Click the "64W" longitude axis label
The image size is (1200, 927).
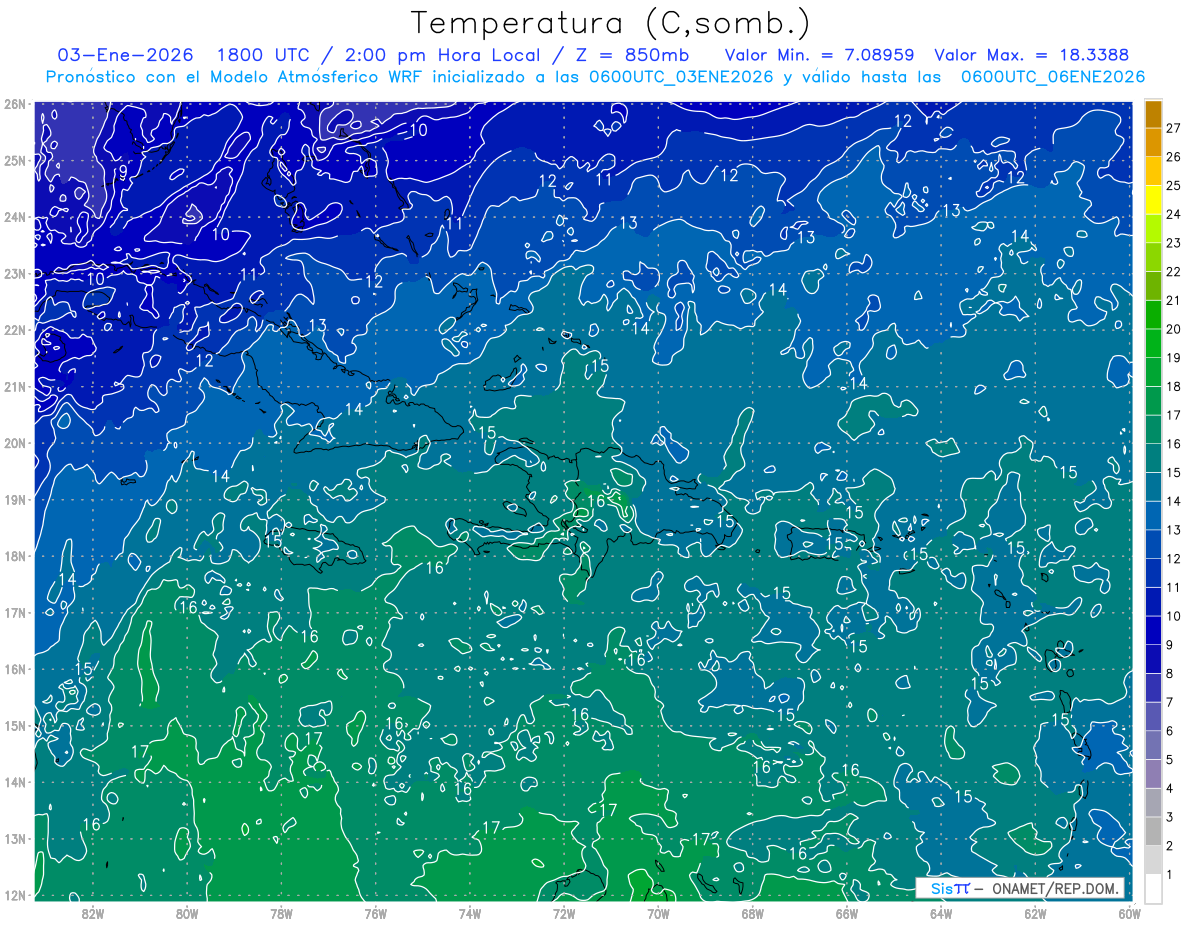tap(940, 914)
